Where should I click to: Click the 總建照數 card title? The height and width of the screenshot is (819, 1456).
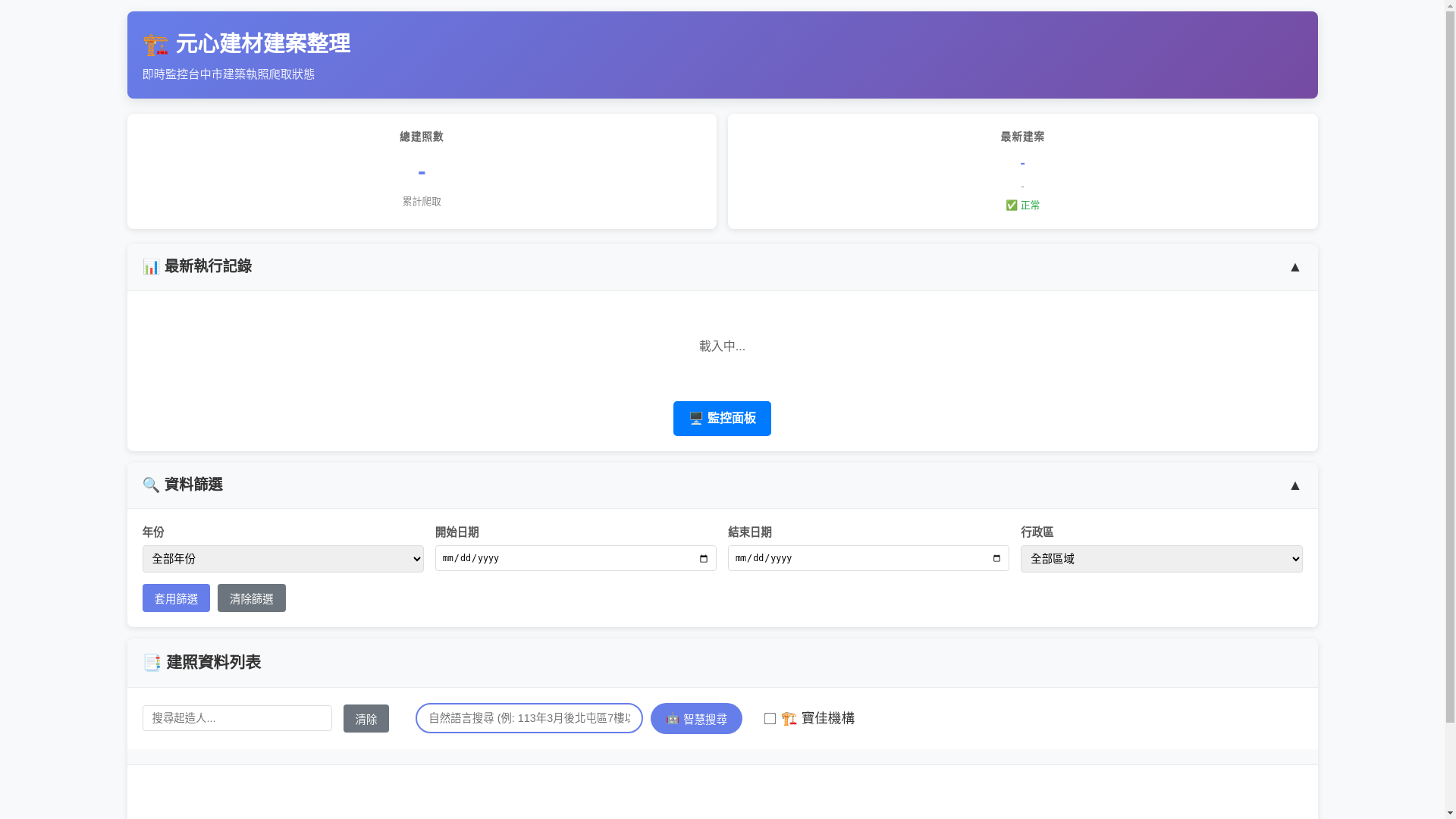422,136
